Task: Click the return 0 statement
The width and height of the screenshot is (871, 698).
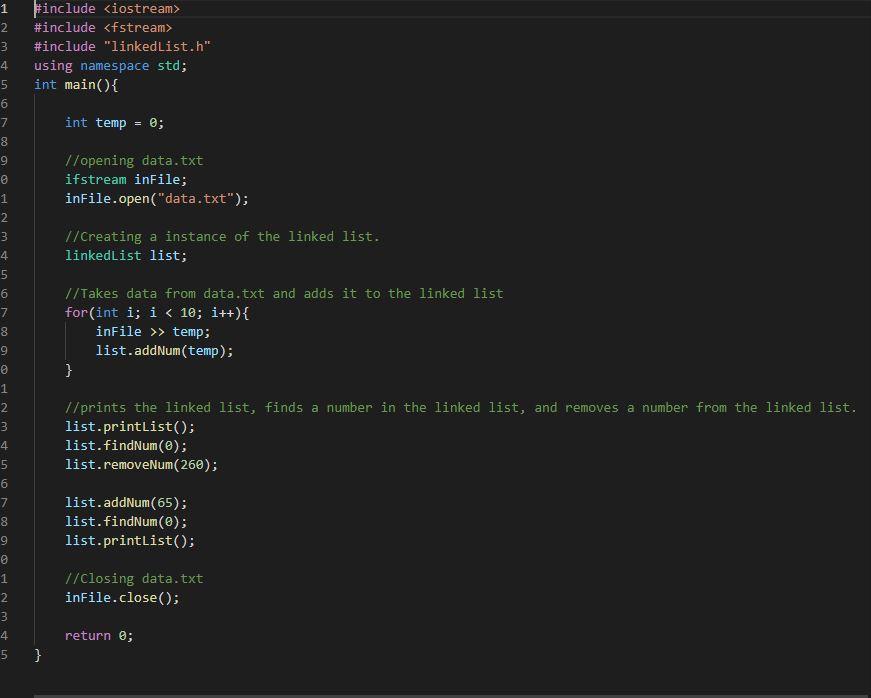Action: click(x=100, y=635)
